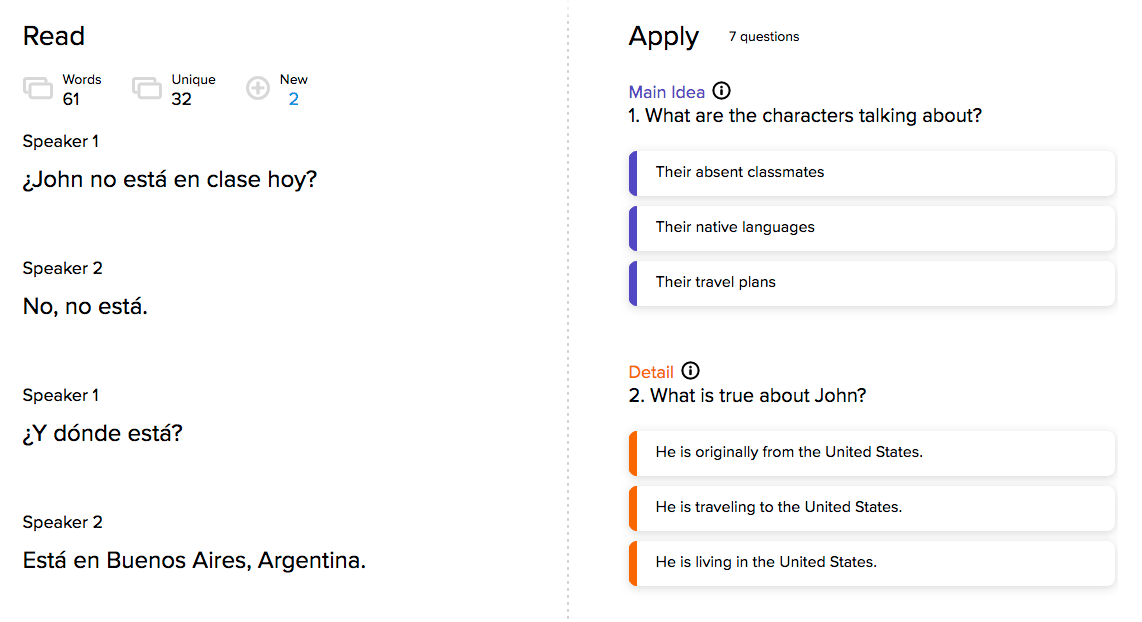Open the Detail info icon

click(690, 371)
